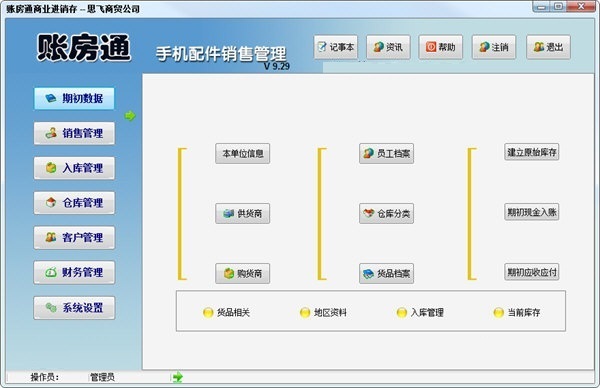This screenshot has height=388, width=600.
Task: Select the 地区资料 option
Action: [x=323, y=313]
